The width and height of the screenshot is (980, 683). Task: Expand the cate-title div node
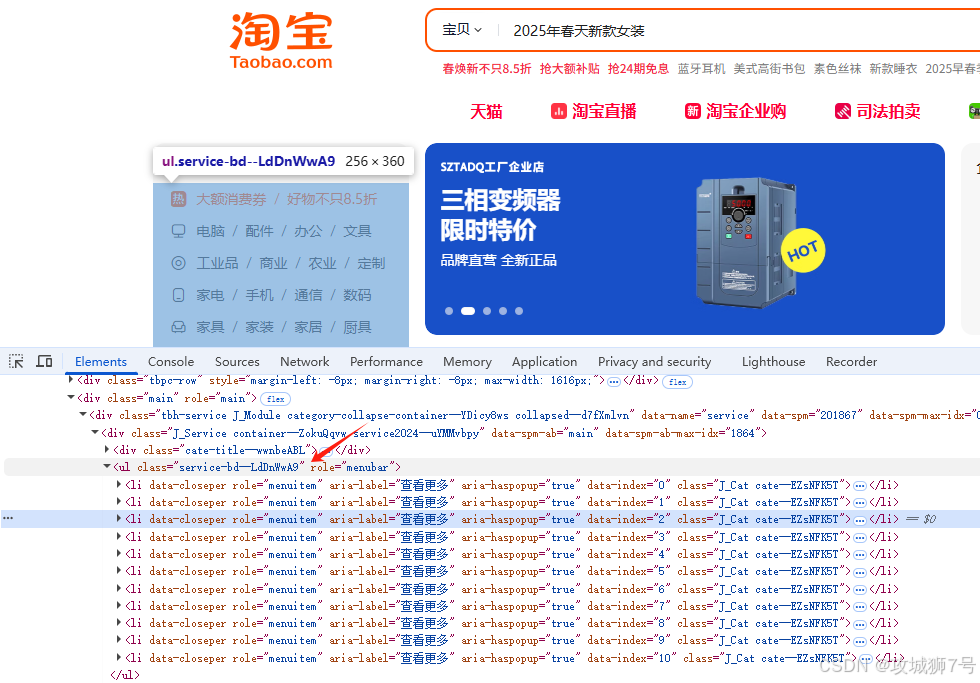107,449
